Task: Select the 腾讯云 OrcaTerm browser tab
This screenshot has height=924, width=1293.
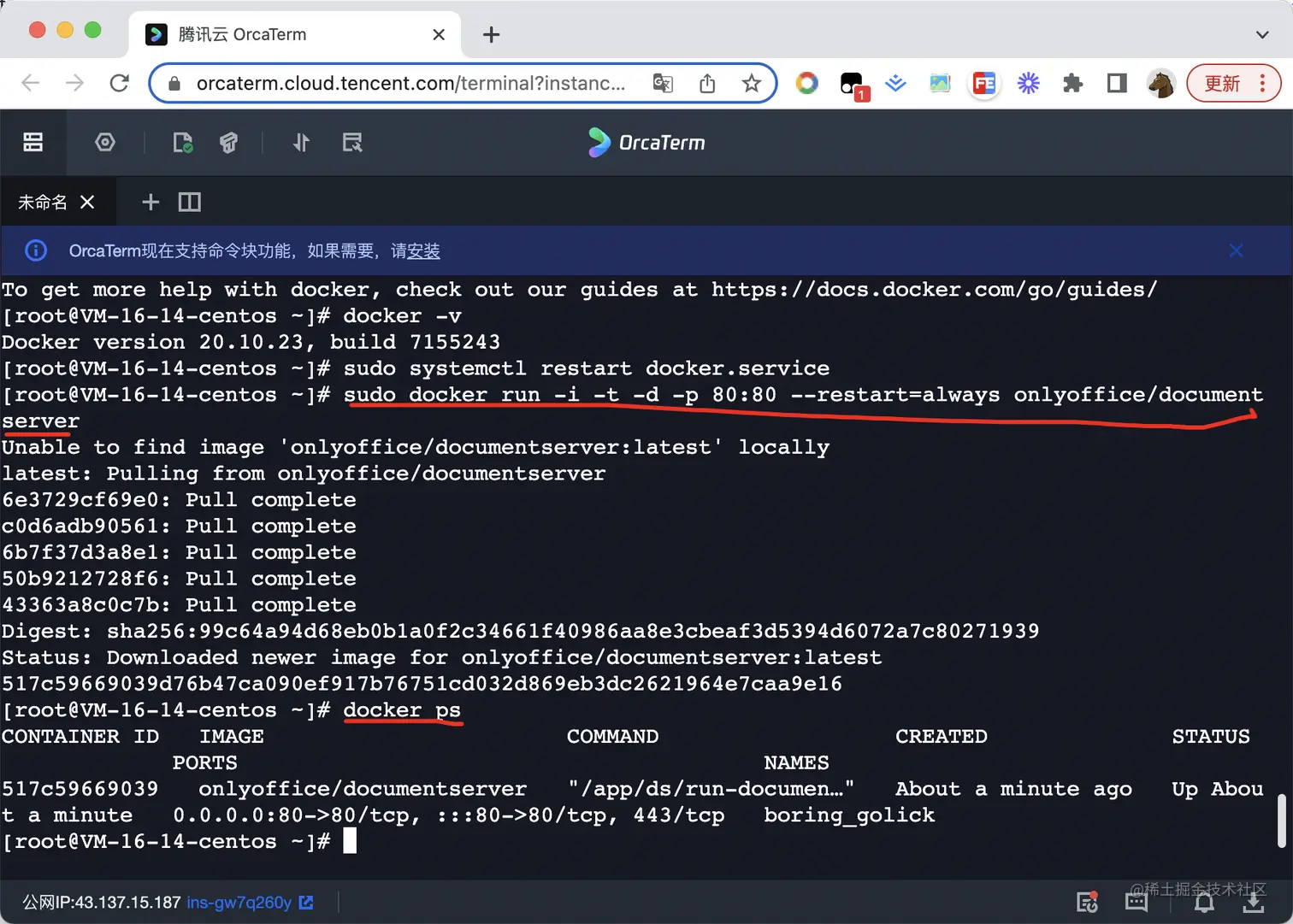Action: pos(295,34)
